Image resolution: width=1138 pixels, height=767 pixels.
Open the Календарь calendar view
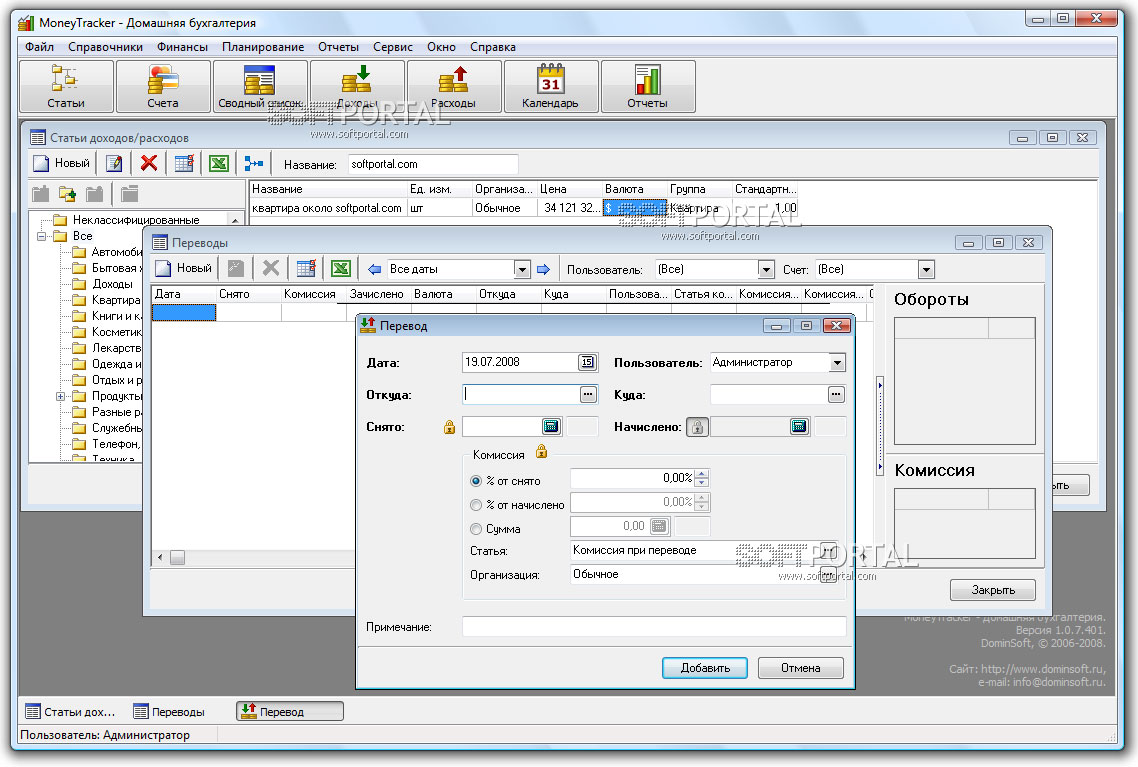point(550,86)
